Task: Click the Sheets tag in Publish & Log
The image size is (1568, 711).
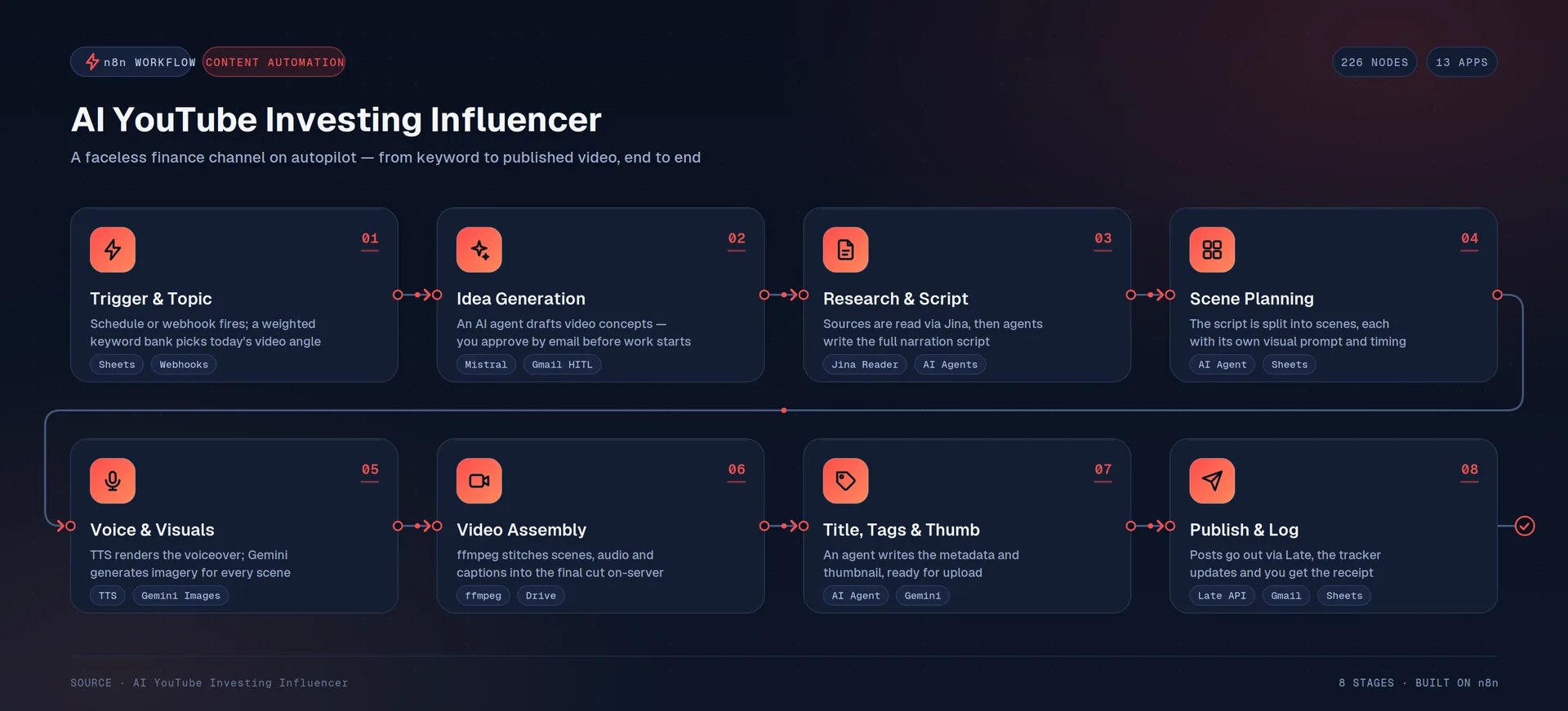Action: click(1344, 596)
